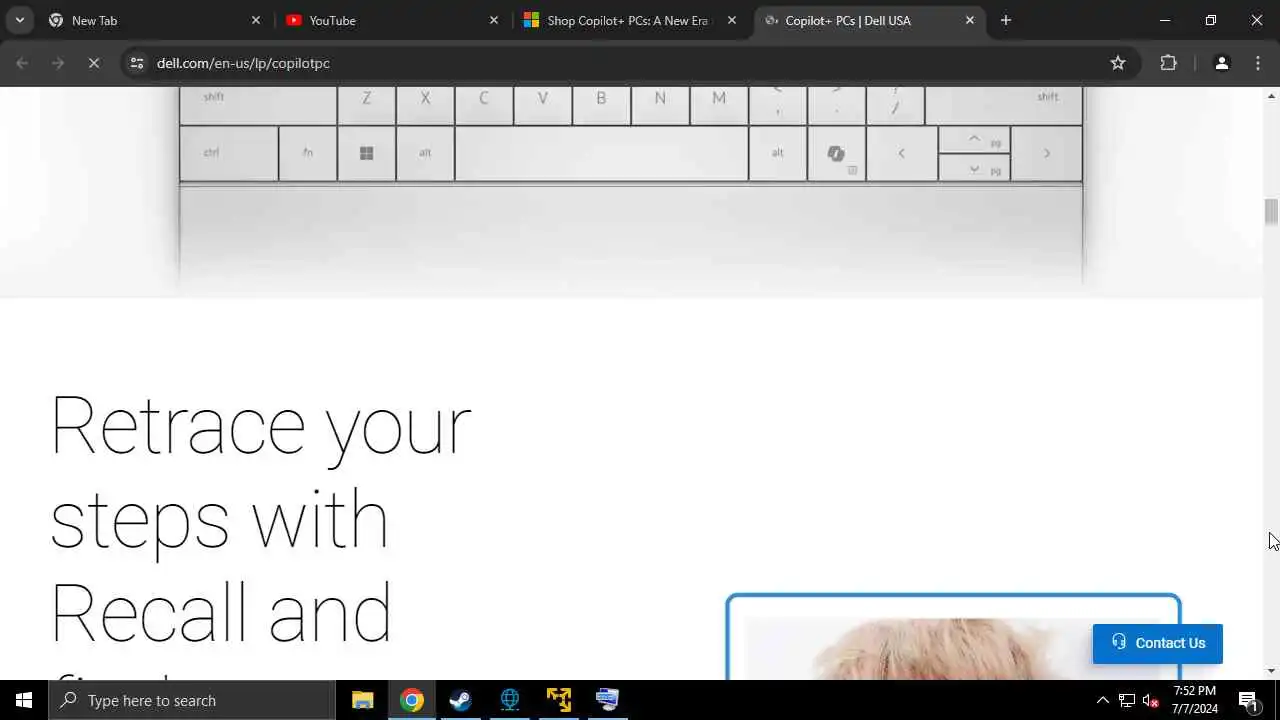Click the page vertical scrollbar thumb
The image size is (1280, 720).
1271,212
